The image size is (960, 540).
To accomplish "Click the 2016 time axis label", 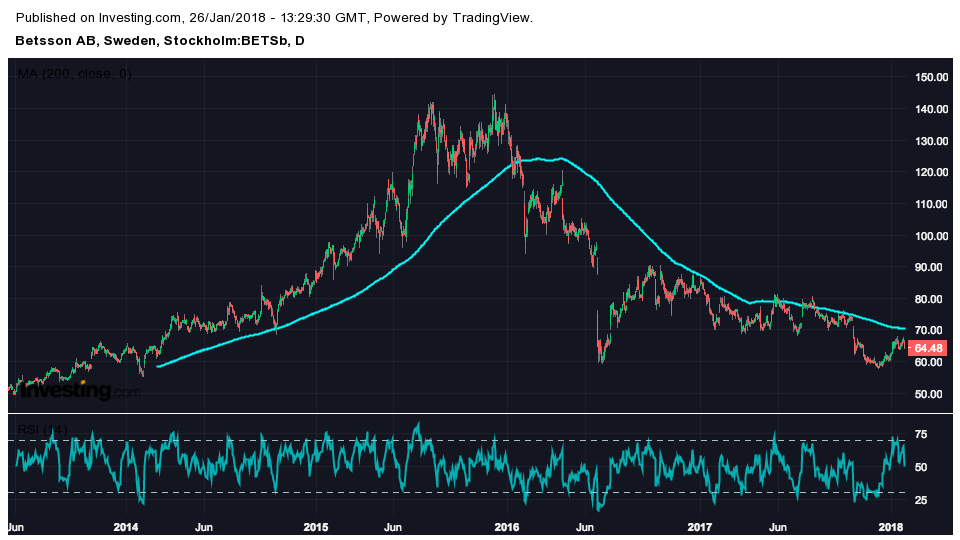I will [507, 527].
